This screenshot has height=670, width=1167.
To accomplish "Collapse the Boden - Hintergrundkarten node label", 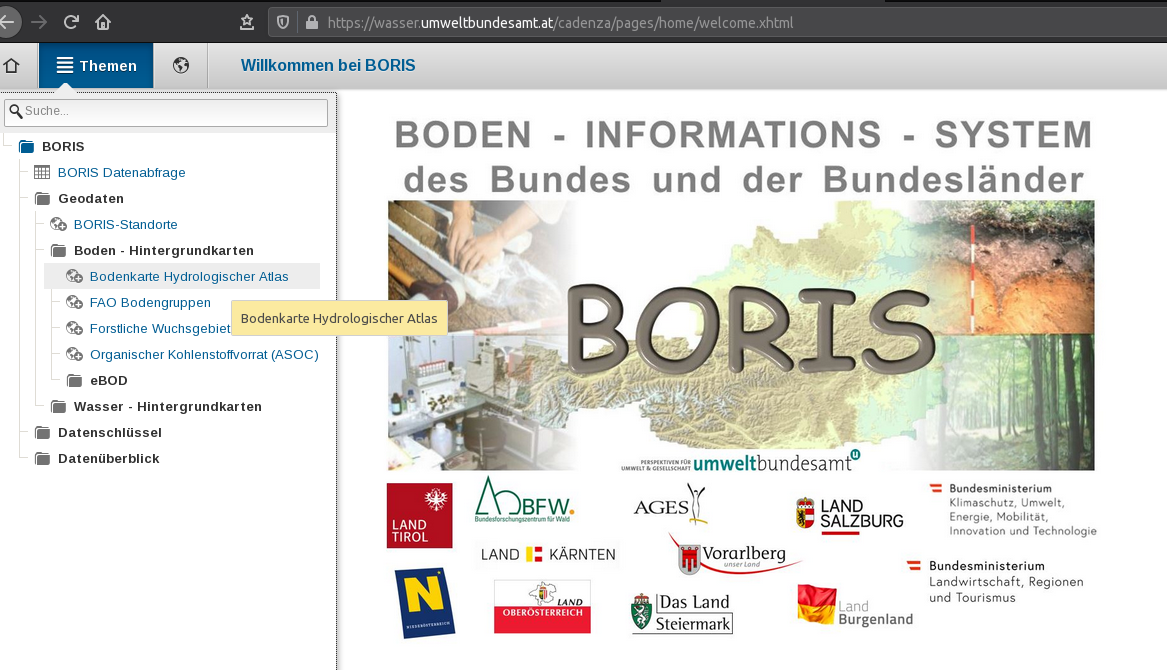I will tap(164, 251).
